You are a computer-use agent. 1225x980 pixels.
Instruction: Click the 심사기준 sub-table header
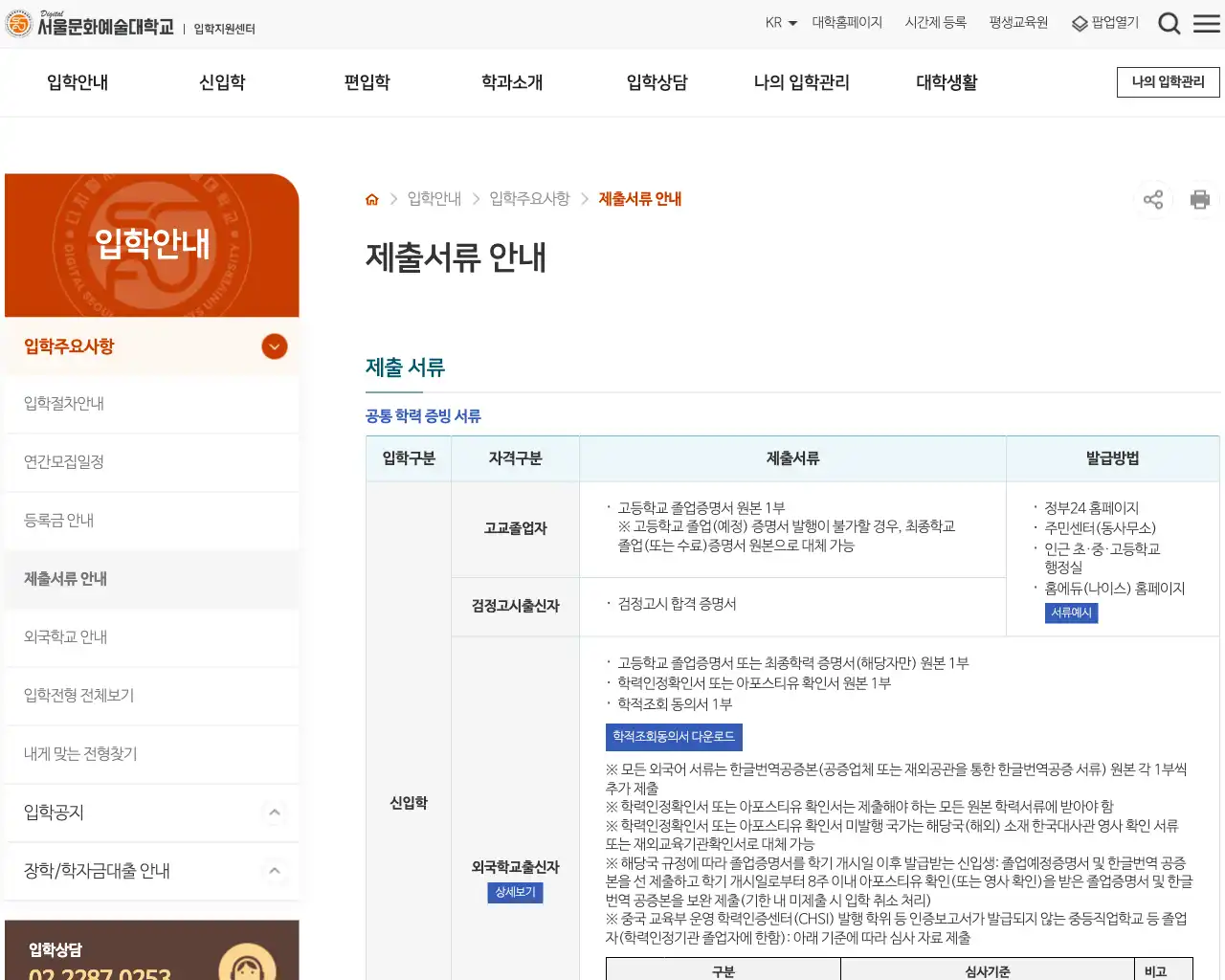pos(988,970)
